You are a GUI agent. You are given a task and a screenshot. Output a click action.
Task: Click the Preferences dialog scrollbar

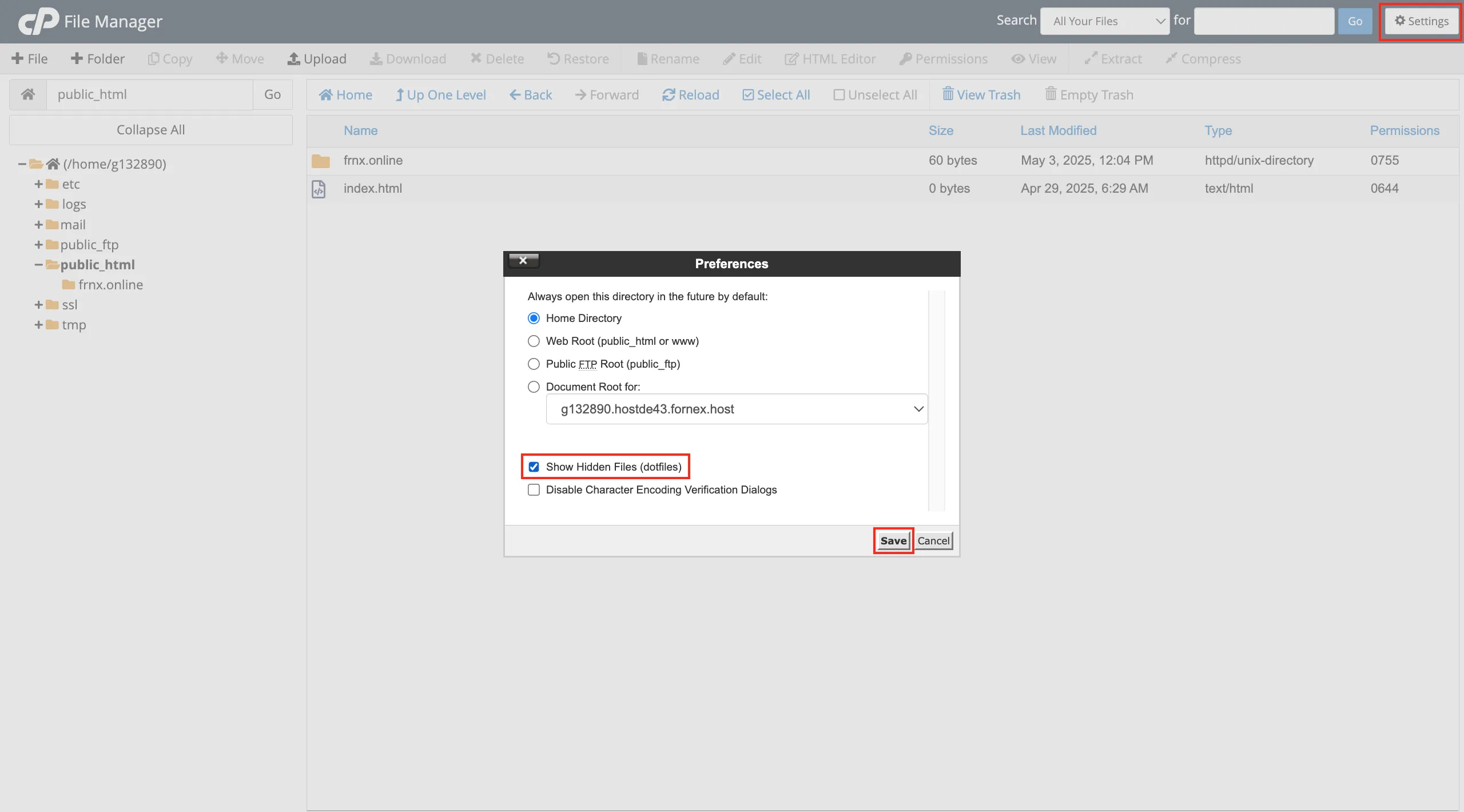pos(936,400)
